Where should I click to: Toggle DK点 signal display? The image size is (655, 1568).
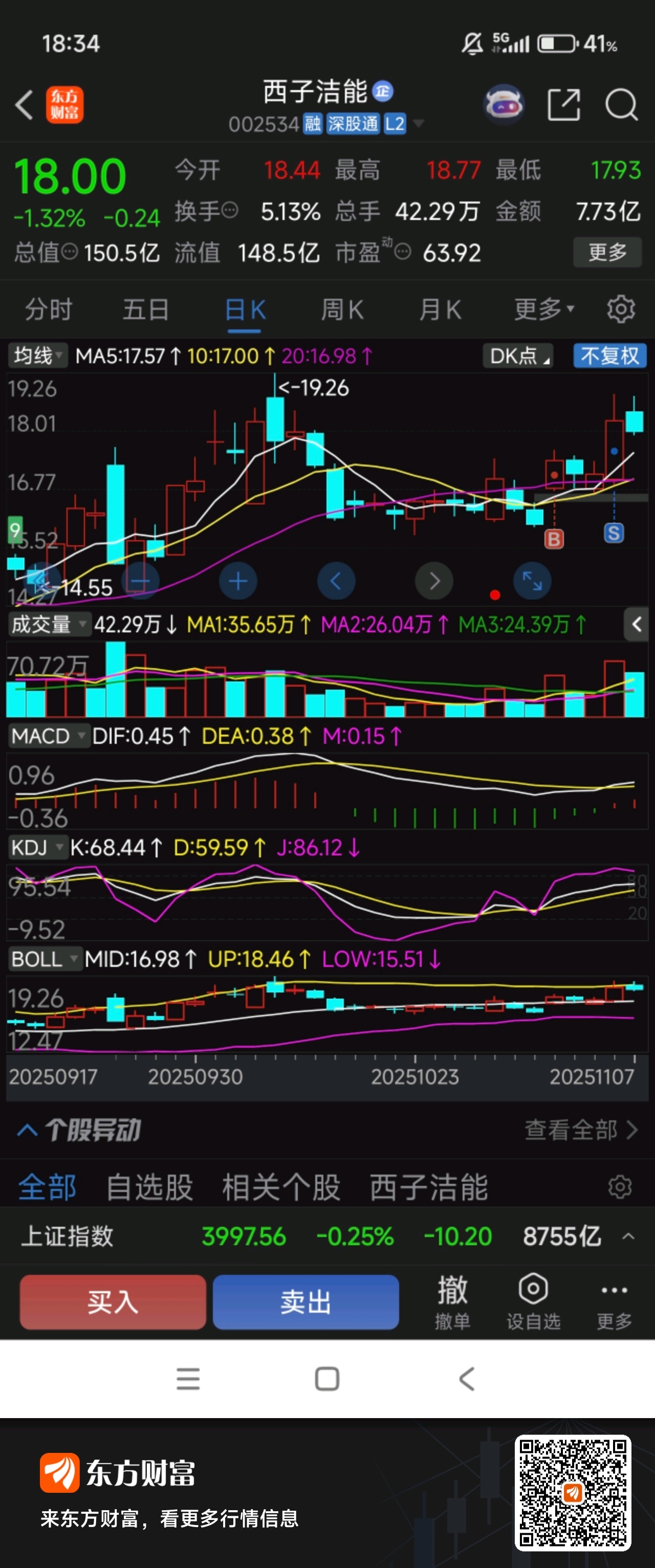pos(517,356)
